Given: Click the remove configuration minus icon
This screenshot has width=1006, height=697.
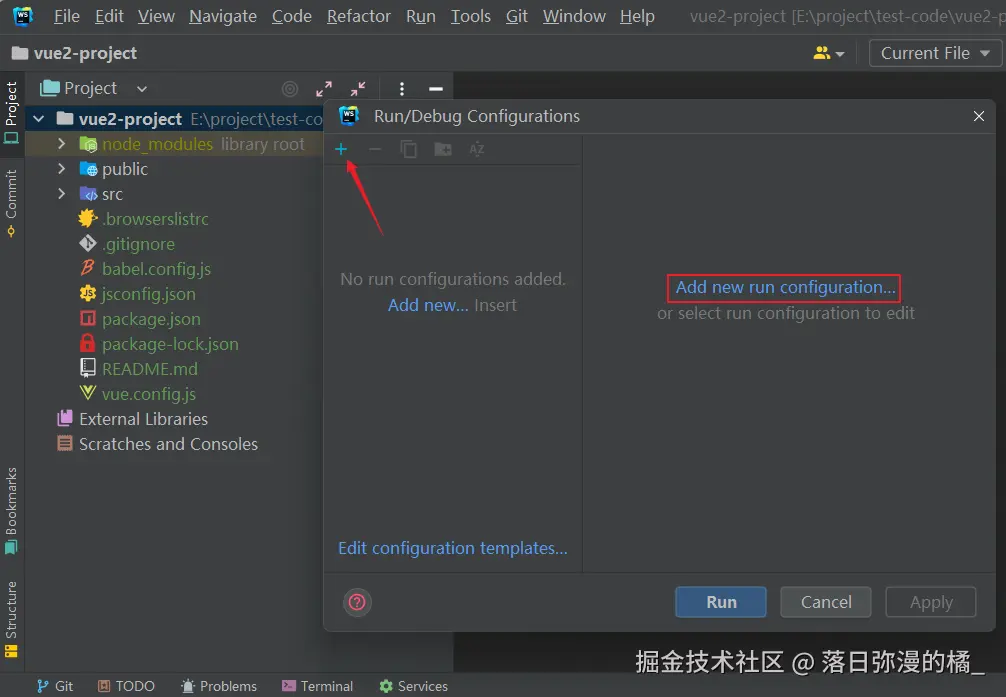Looking at the screenshot, I should [375, 148].
